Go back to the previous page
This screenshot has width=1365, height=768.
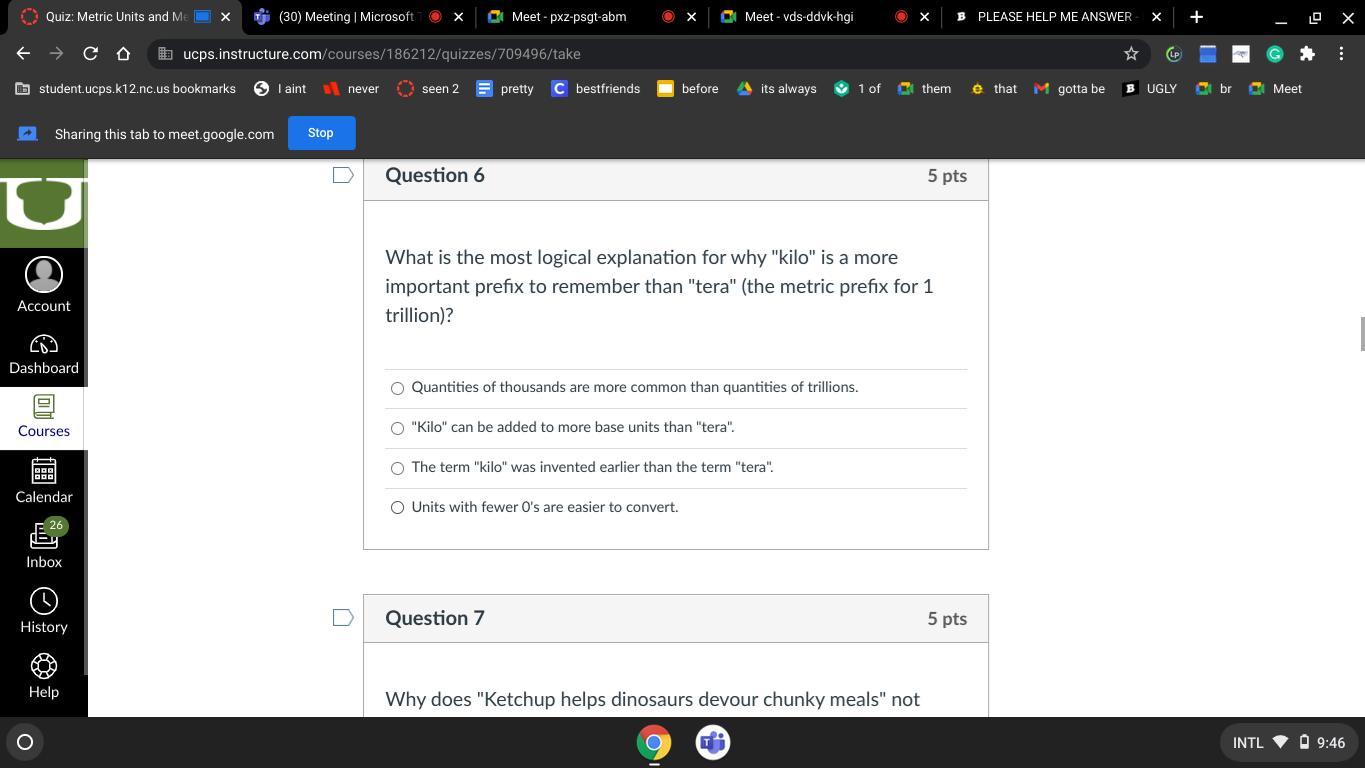[23, 54]
